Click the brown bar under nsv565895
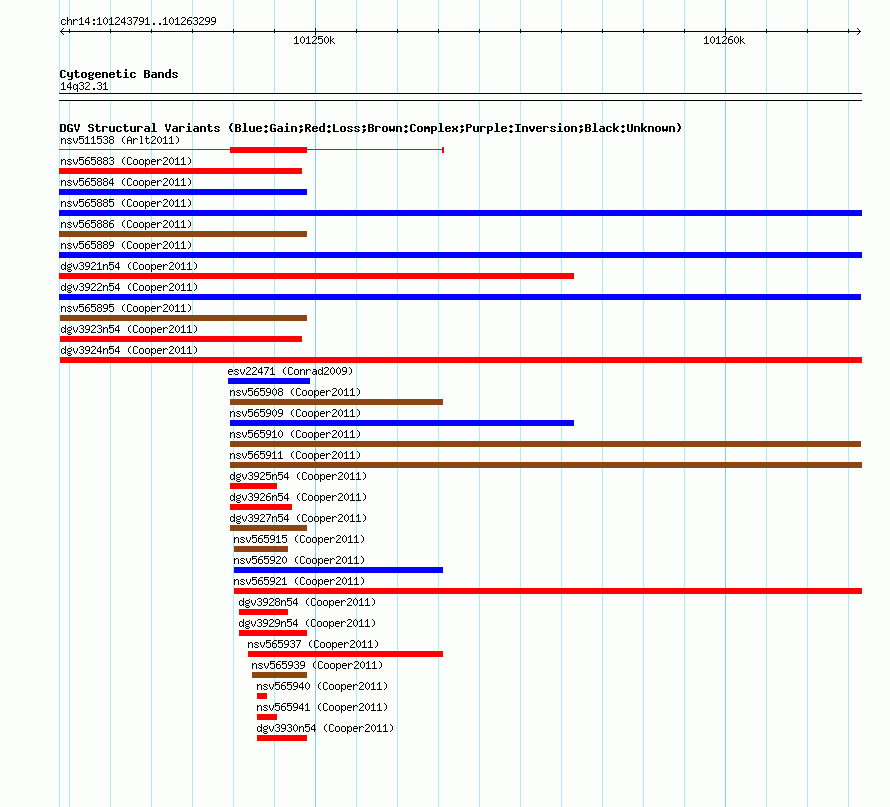This screenshot has height=807, width=890. pyautogui.click(x=183, y=318)
